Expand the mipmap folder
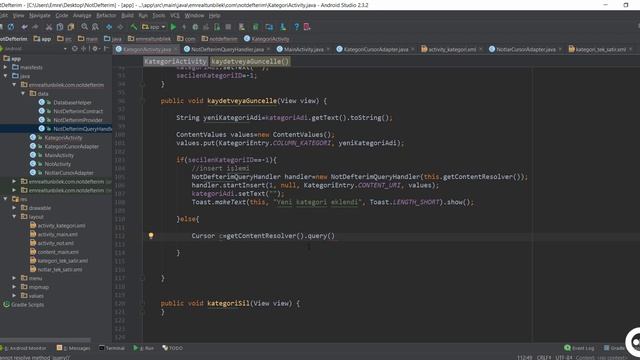 point(14,287)
